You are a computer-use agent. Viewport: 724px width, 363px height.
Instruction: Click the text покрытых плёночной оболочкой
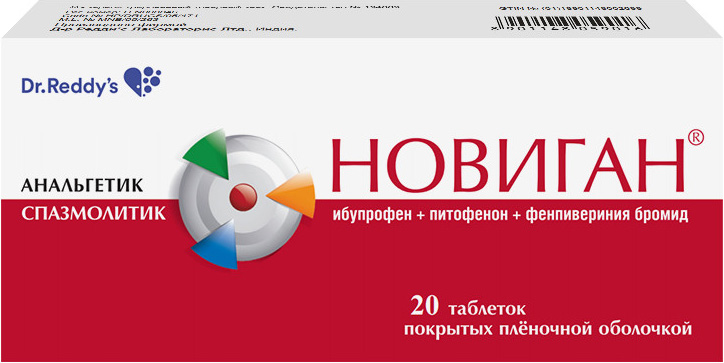[x=548, y=328]
